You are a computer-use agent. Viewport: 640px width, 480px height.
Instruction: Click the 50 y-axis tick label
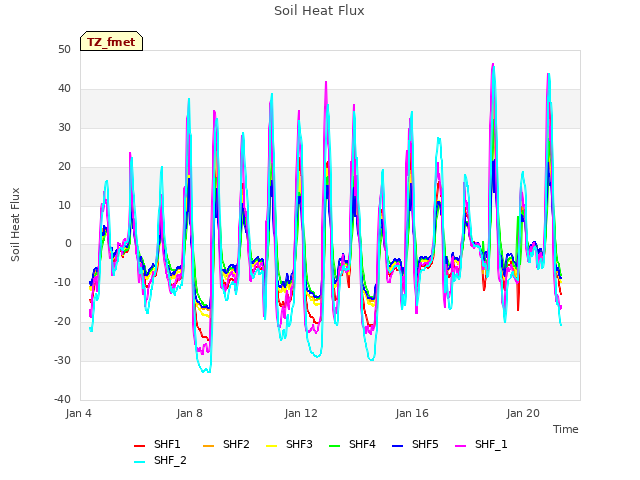tap(64, 50)
